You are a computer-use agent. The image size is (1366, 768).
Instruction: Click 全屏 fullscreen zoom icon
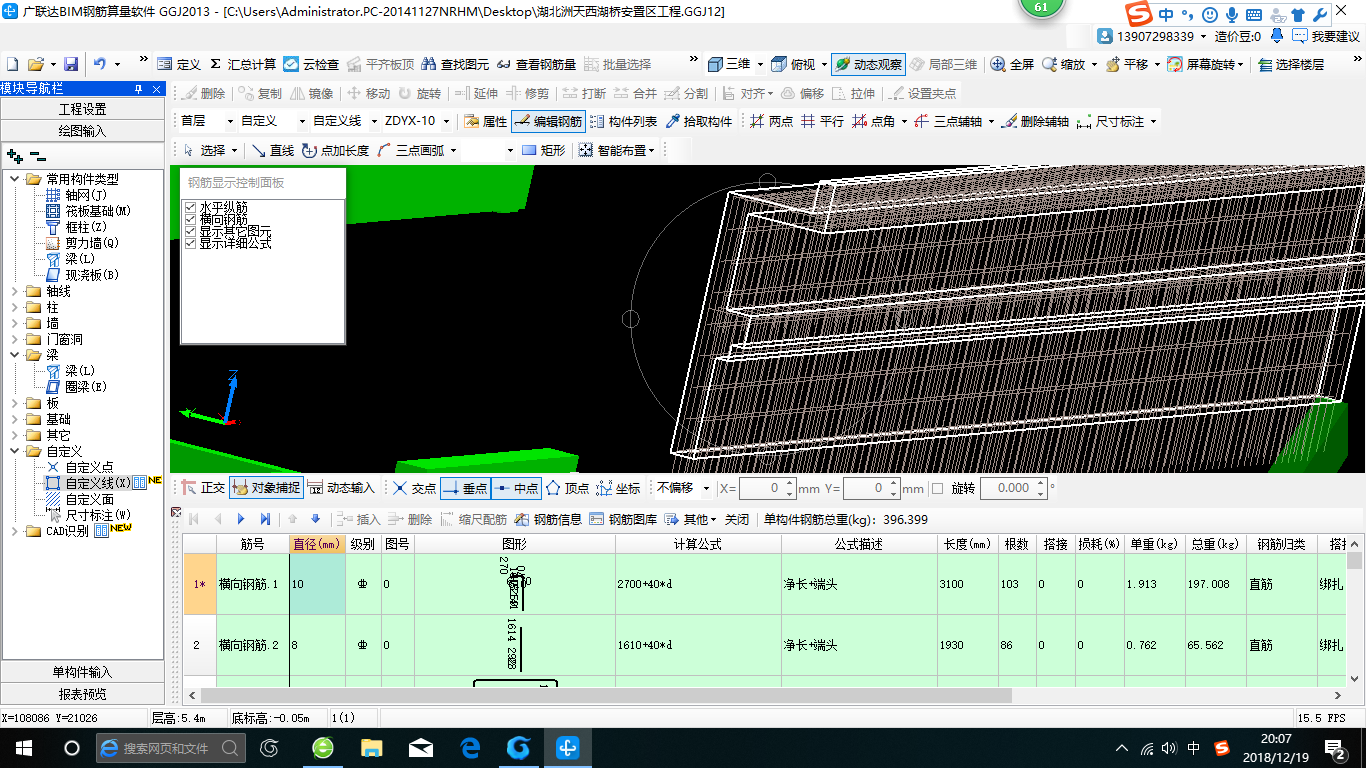(1012, 64)
